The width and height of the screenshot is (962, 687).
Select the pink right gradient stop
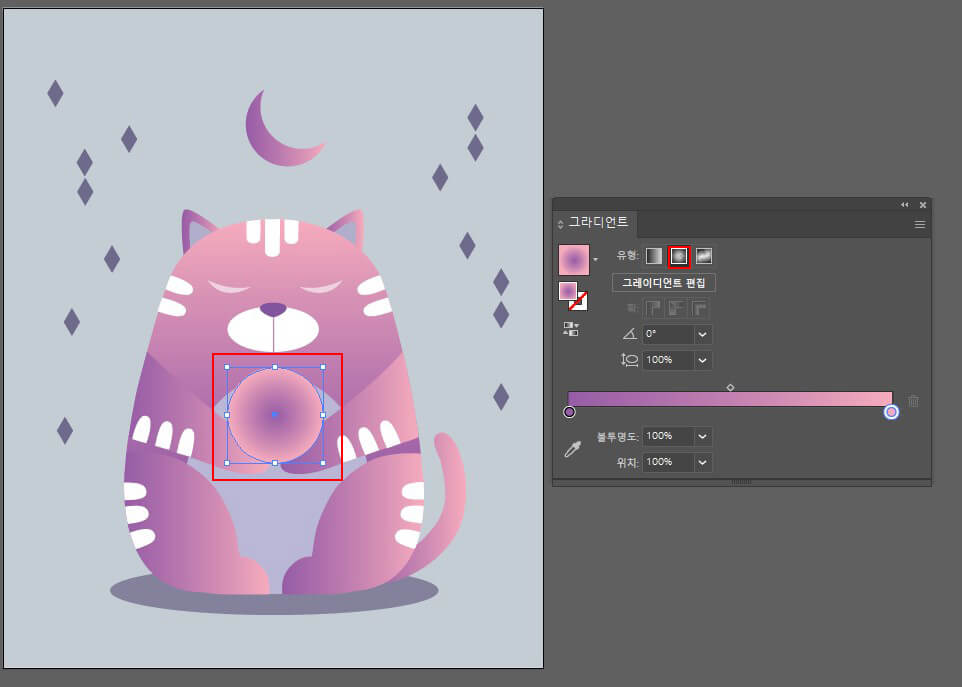coord(891,412)
